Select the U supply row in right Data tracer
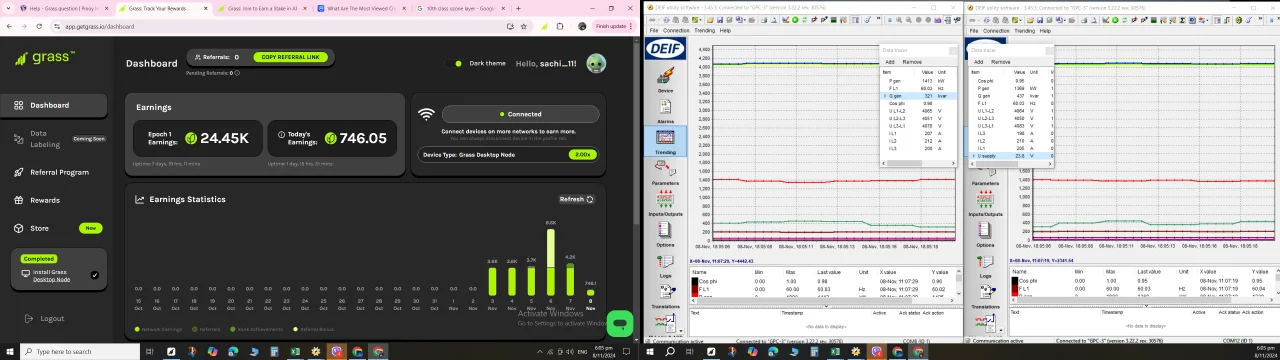Image resolution: width=1280 pixels, height=360 pixels. (x=1010, y=156)
